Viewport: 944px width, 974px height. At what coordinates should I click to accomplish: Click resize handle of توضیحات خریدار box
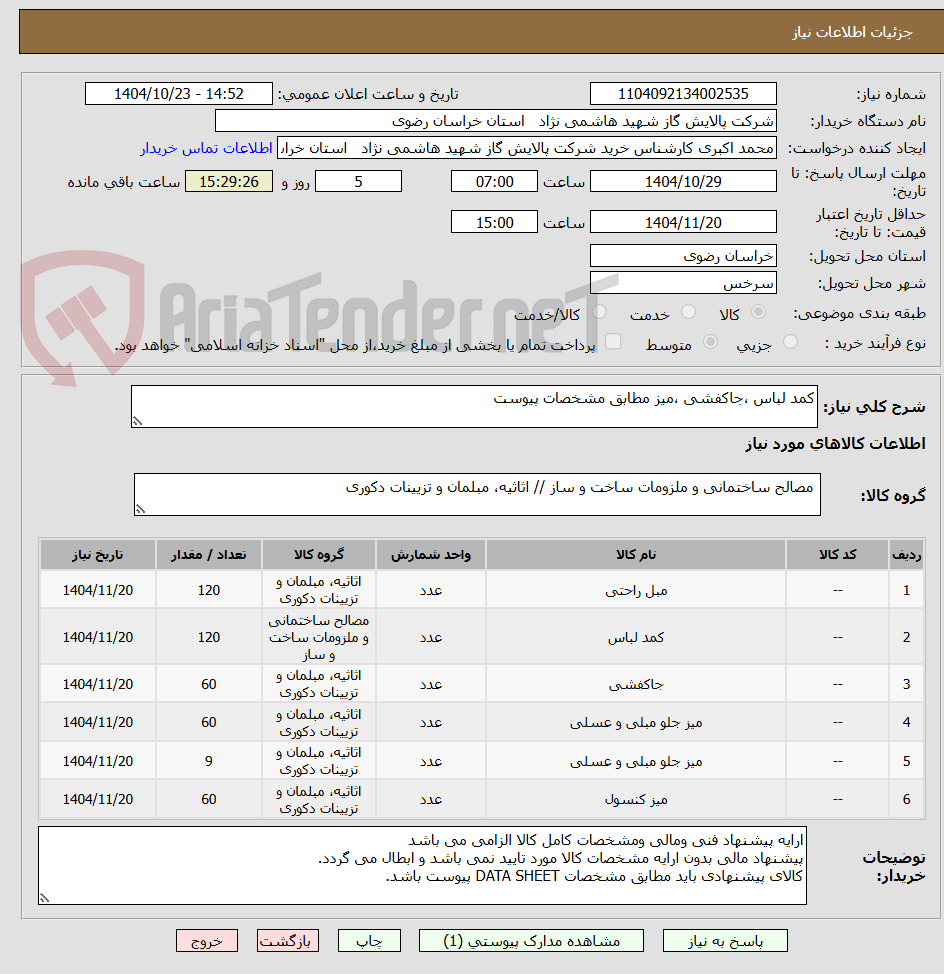click(44, 898)
